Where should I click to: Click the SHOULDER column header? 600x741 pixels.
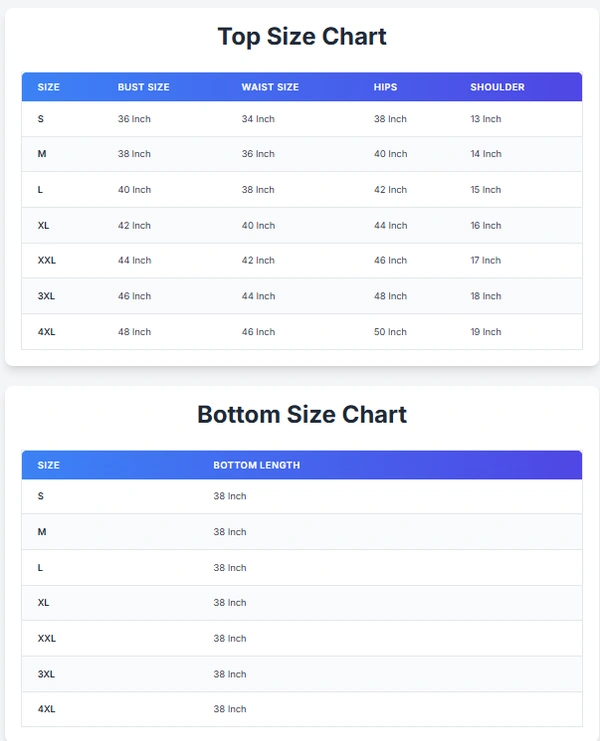coord(497,87)
